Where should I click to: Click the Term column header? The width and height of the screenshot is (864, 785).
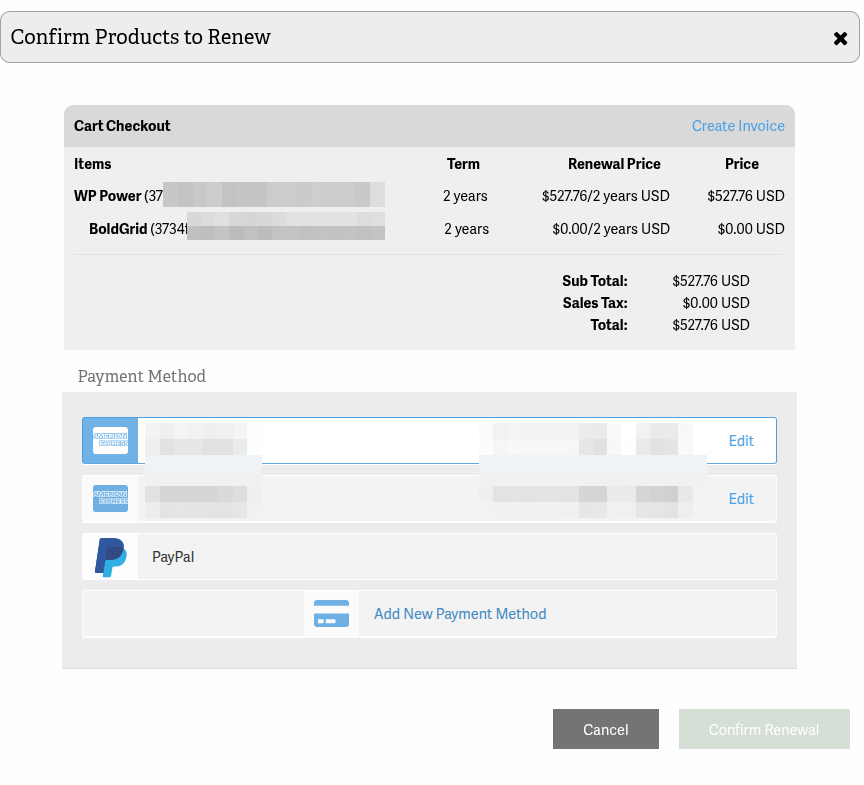(x=463, y=164)
